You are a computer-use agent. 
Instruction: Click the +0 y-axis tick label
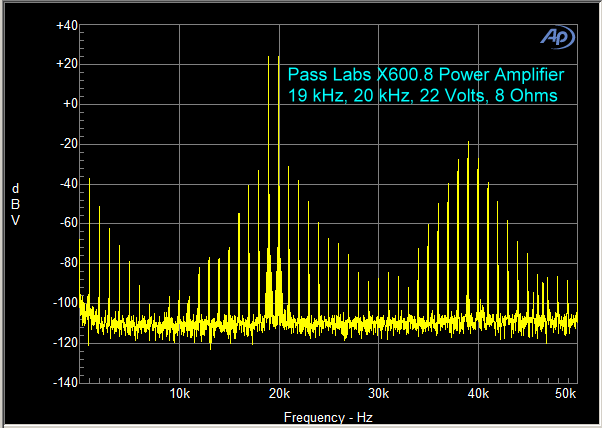coord(69,104)
